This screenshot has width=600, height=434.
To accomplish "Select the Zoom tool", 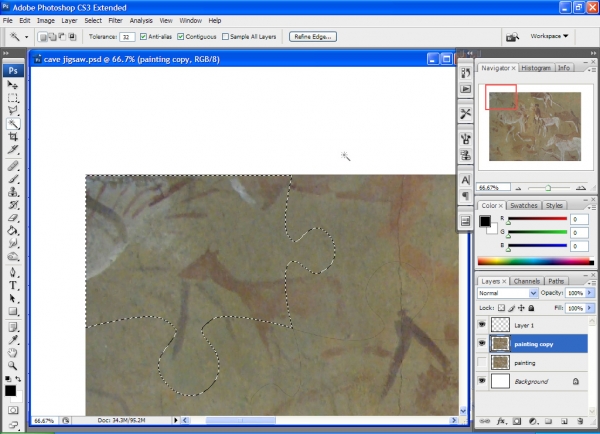I will point(13,366).
